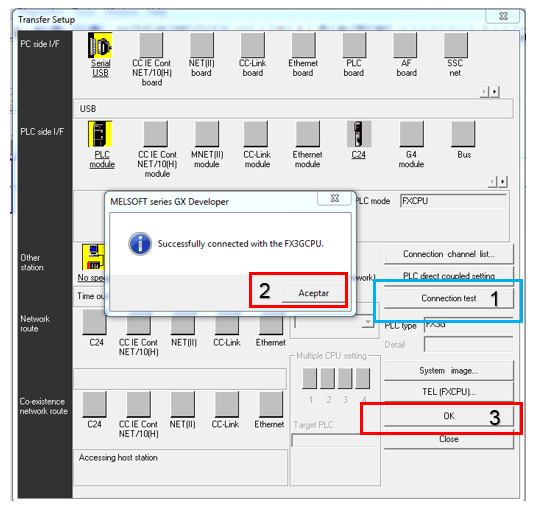
Task: Click the Ethernet module icon
Action: 308,134
